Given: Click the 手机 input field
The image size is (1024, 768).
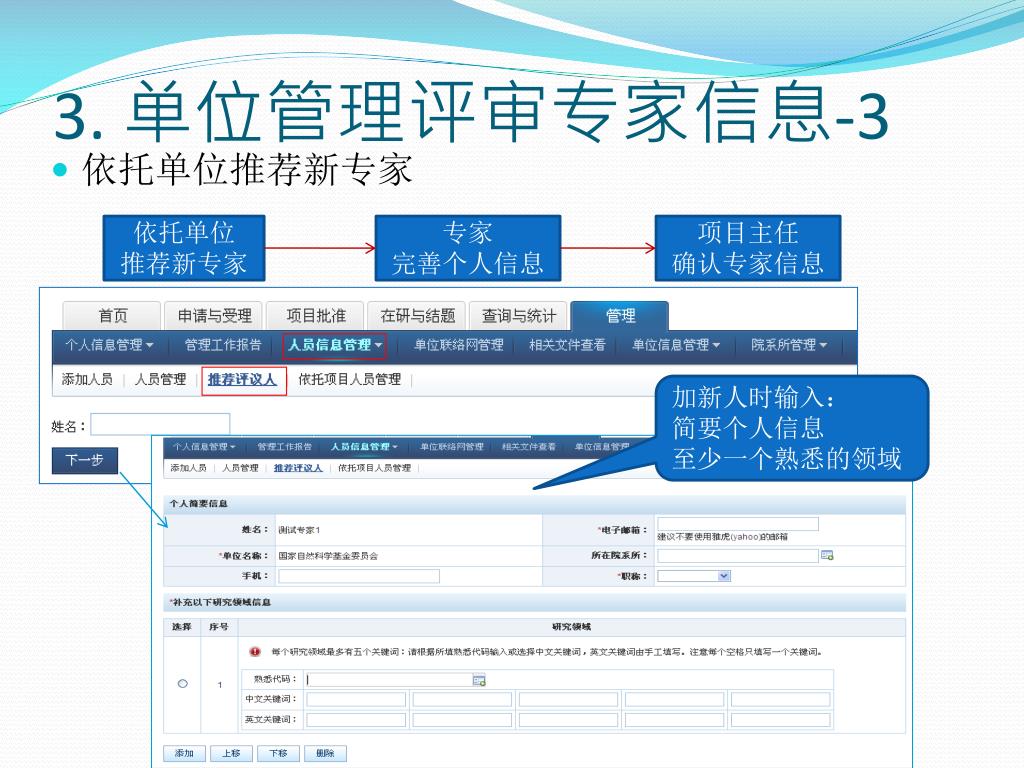Looking at the screenshot, I should (x=359, y=576).
